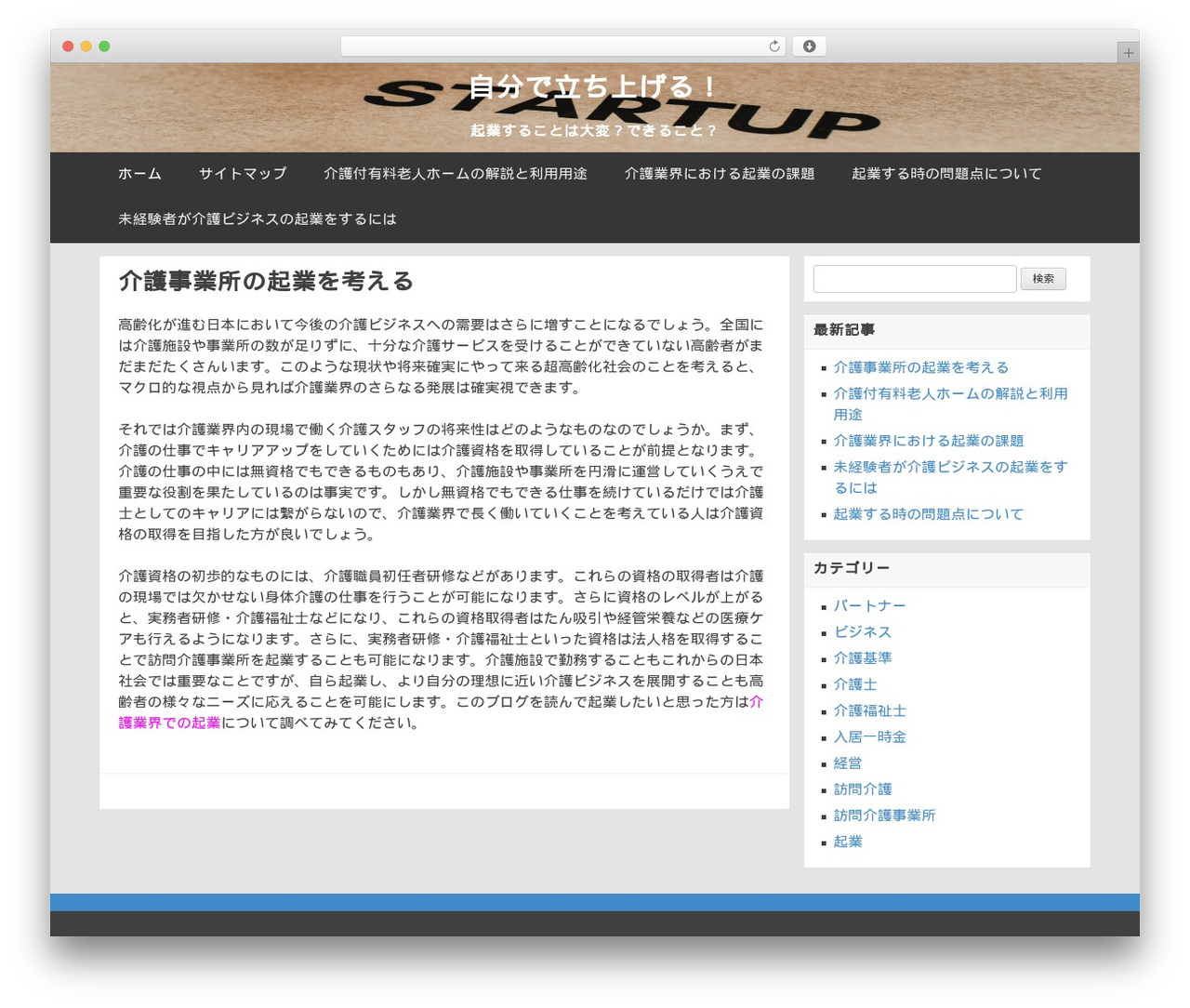Click the tagline 起業することは大変？できること？
The image size is (1190, 1008).
click(x=594, y=130)
